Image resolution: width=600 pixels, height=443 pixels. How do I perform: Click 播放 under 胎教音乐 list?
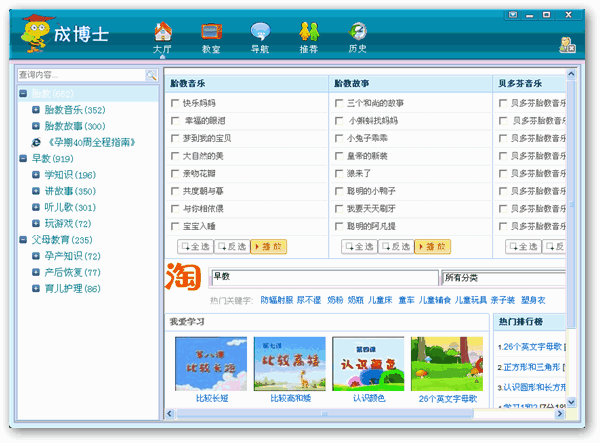269,247
